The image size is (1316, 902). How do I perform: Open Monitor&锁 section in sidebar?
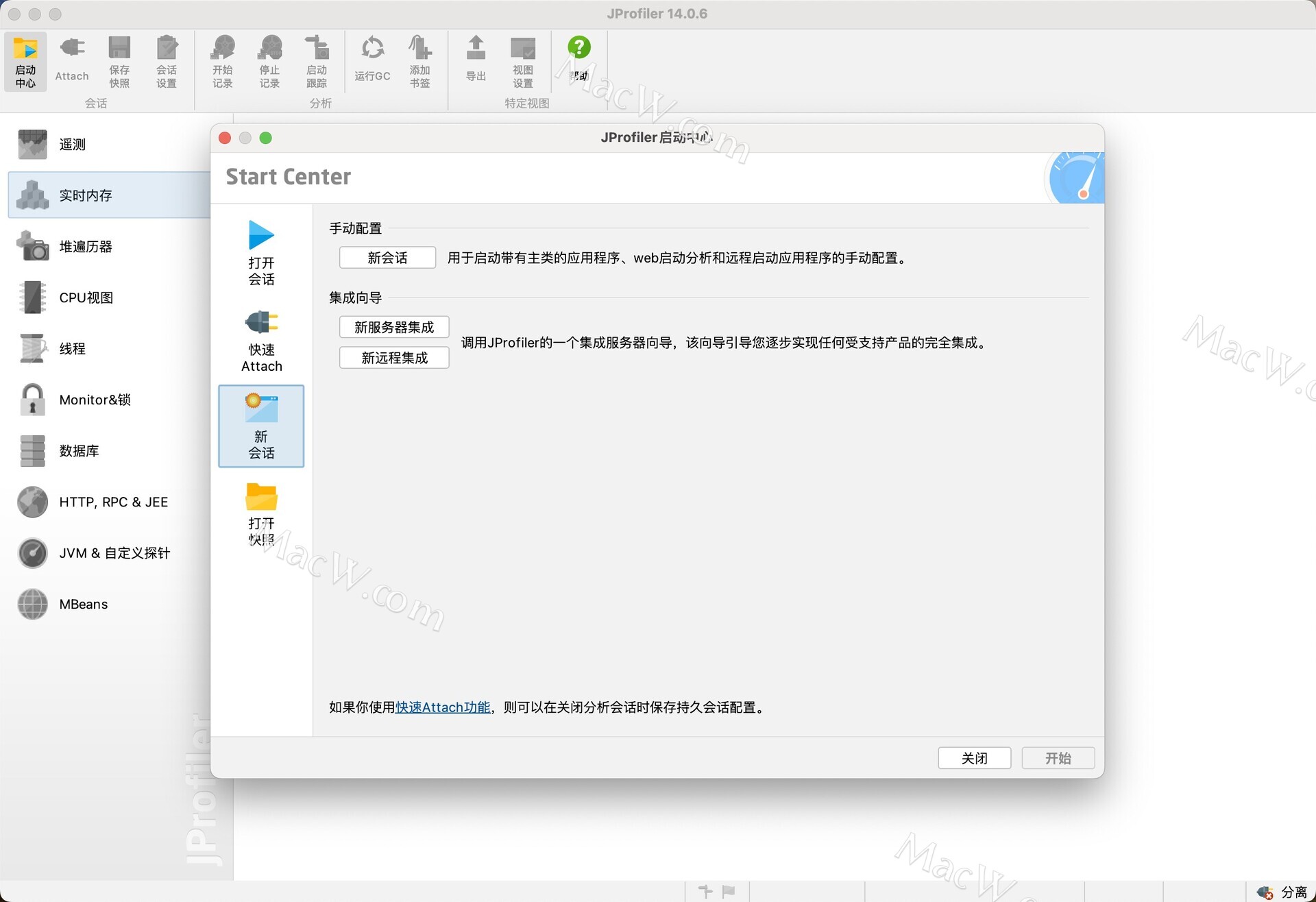click(x=110, y=400)
